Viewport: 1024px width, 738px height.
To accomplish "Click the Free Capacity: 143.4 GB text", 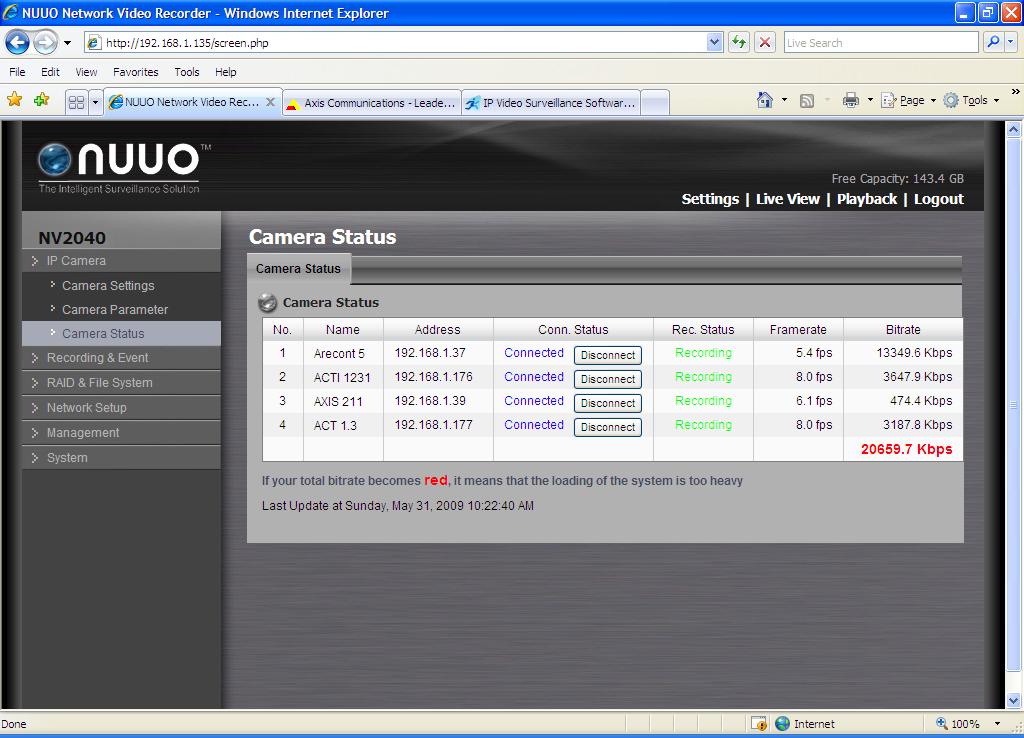I will tap(897, 178).
